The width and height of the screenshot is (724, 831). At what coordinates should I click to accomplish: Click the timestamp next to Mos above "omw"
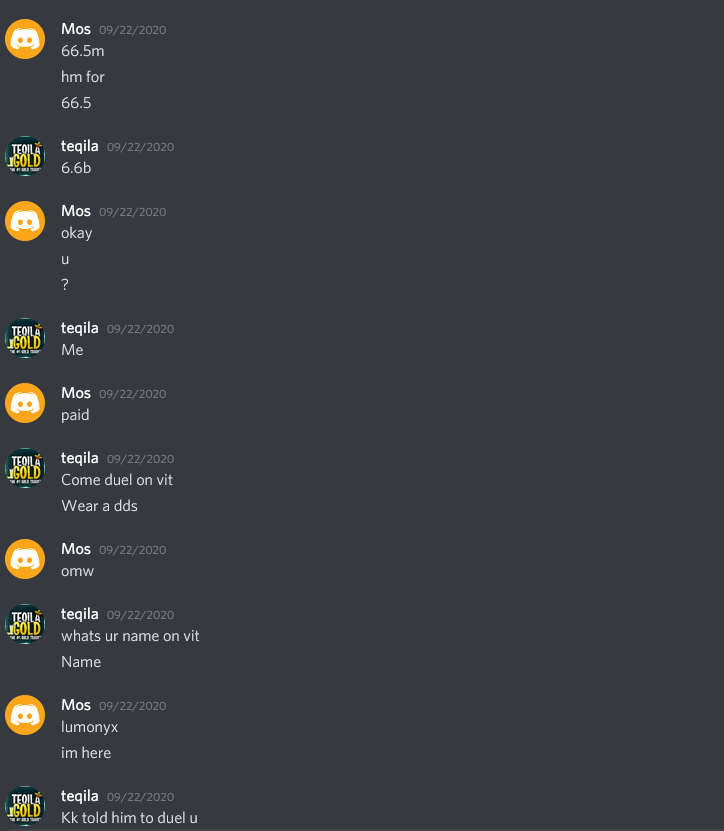click(133, 550)
